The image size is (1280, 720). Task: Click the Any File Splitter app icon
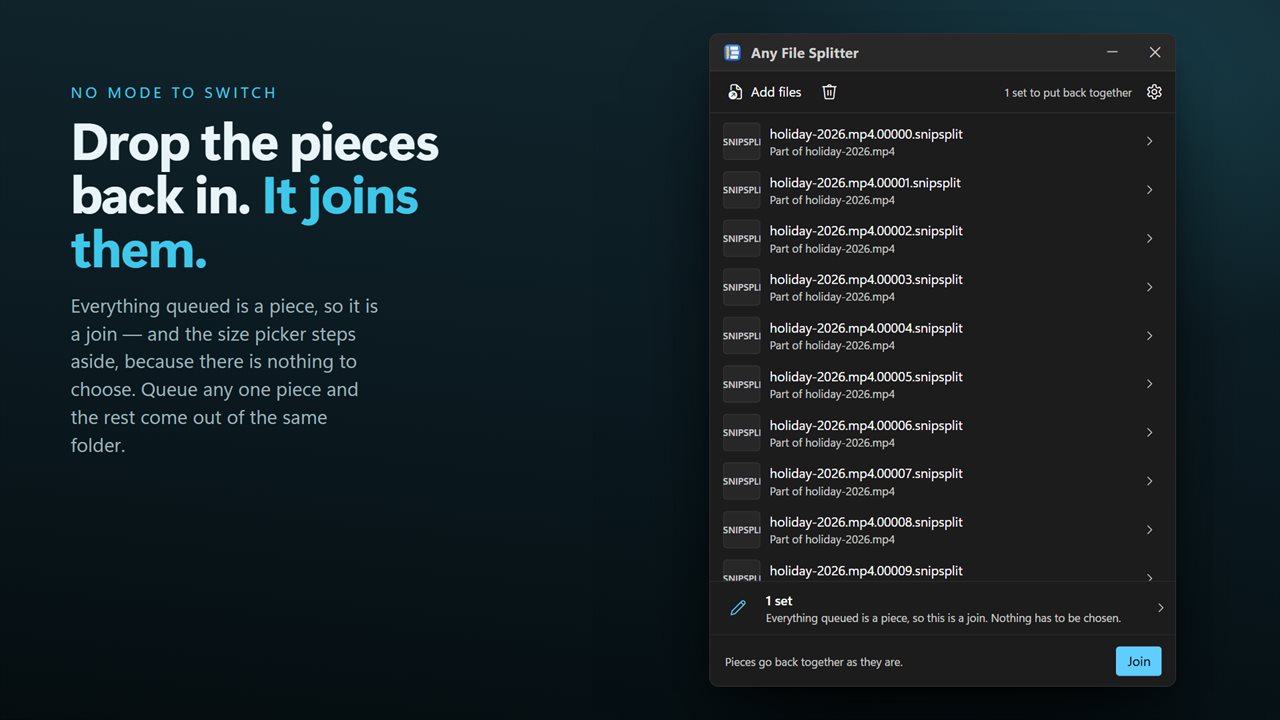pyautogui.click(x=732, y=53)
